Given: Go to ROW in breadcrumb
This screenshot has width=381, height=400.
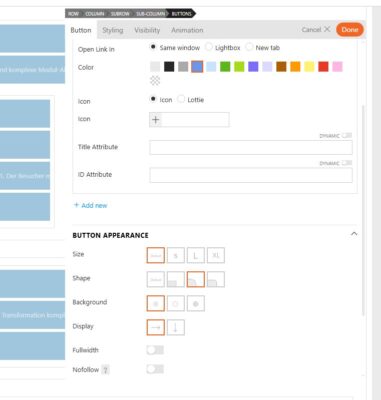Looking at the screenshot, I should click(73, 14).
